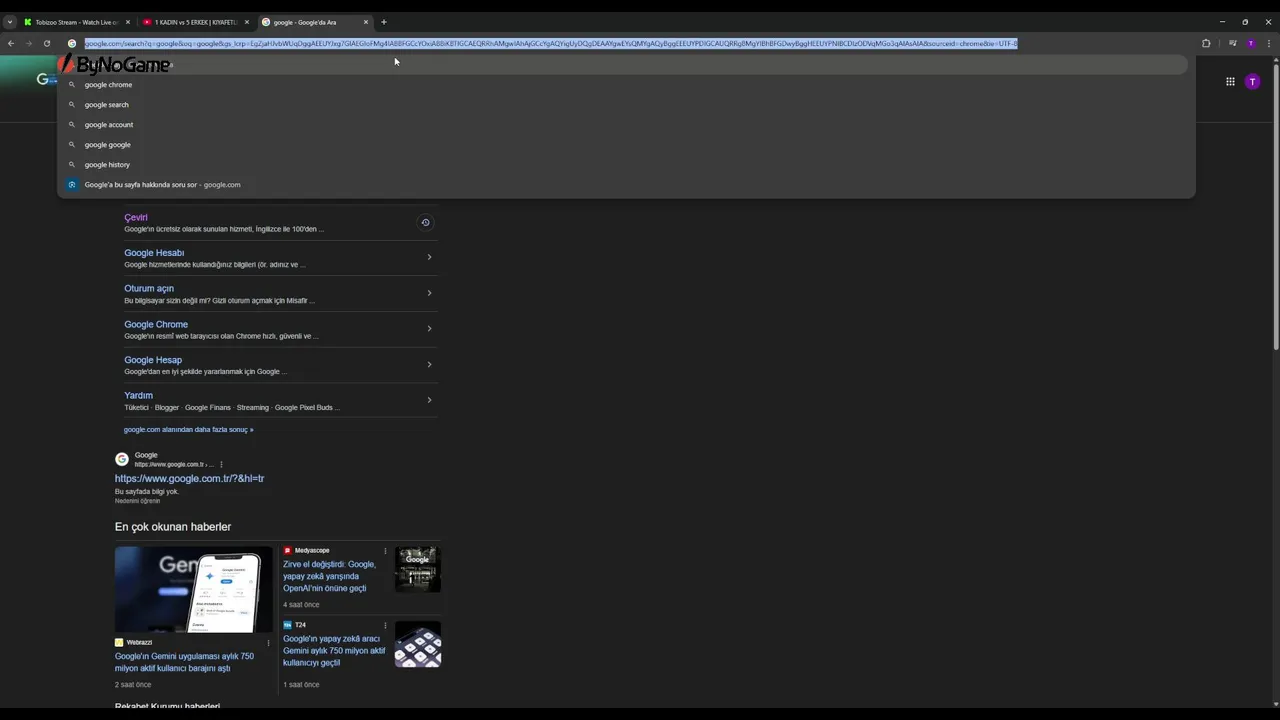Open T24 Gemini 750 milyon headline
The height and width of the screenshot is (720, 1280).
point(334,651)
